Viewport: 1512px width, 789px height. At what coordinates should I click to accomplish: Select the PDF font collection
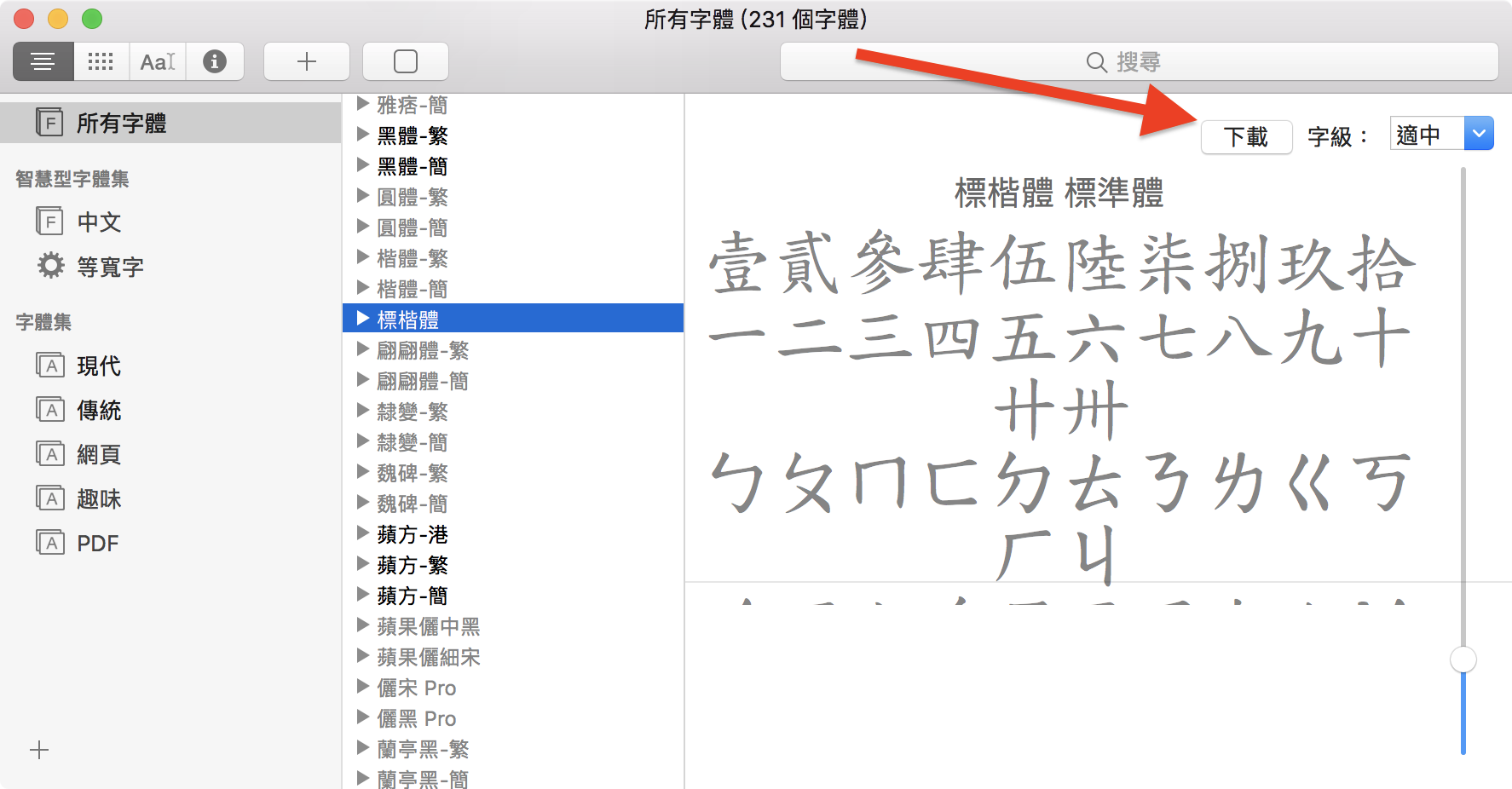97,543
